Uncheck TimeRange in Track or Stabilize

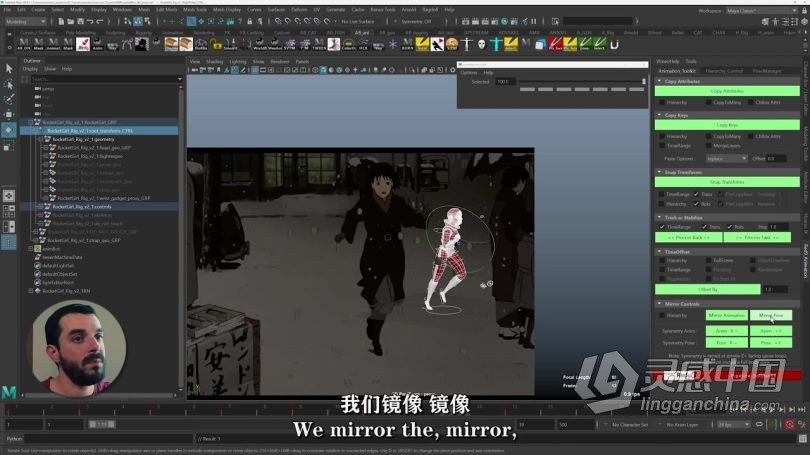click(x=662, y=227)
